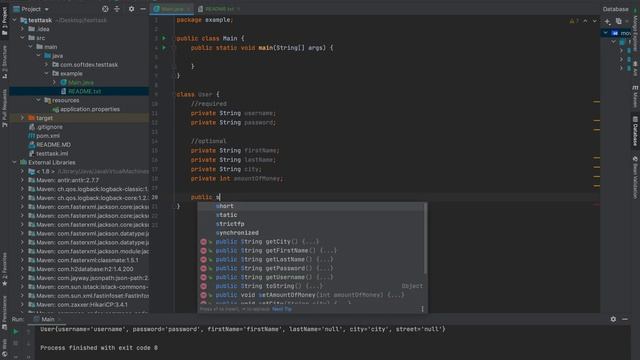Open the Favorites tool window tab

(x=4, y=269)
